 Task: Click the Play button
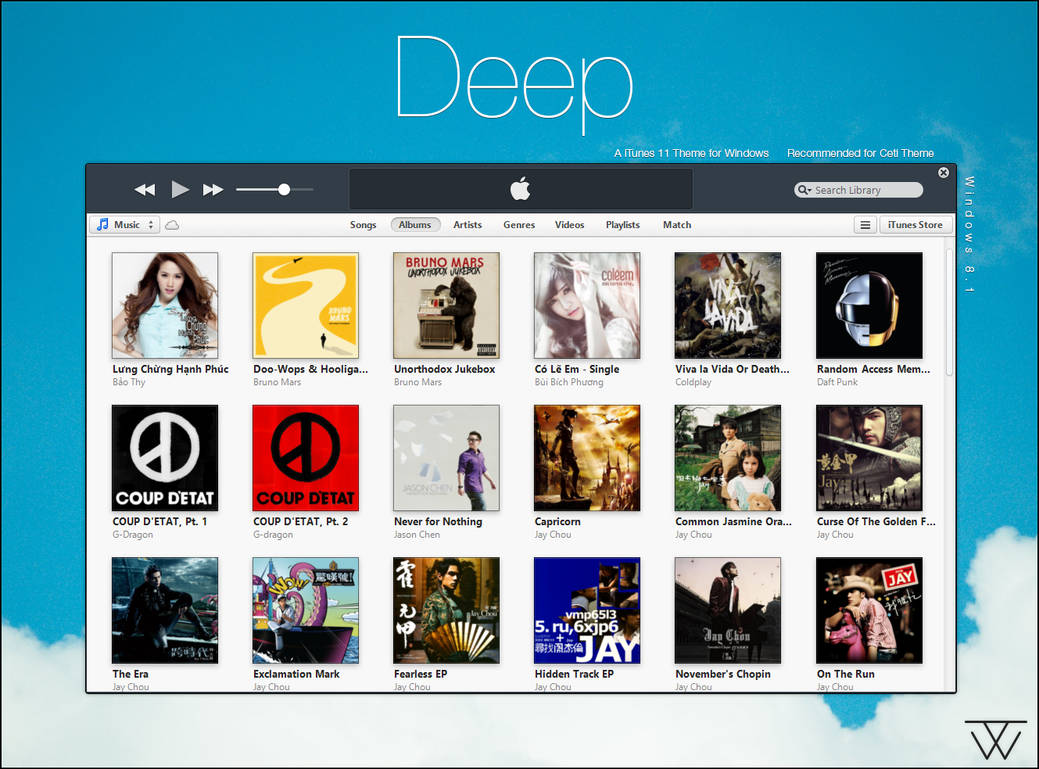coord(181,189)
